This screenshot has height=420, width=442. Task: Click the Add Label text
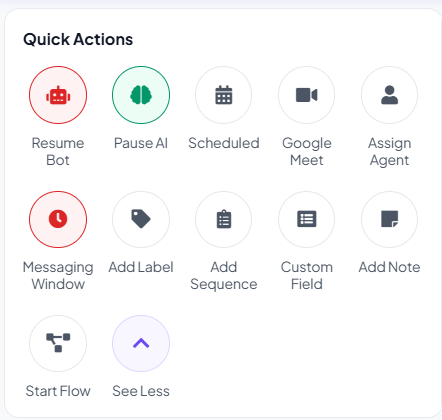click(x=141, y=267)
